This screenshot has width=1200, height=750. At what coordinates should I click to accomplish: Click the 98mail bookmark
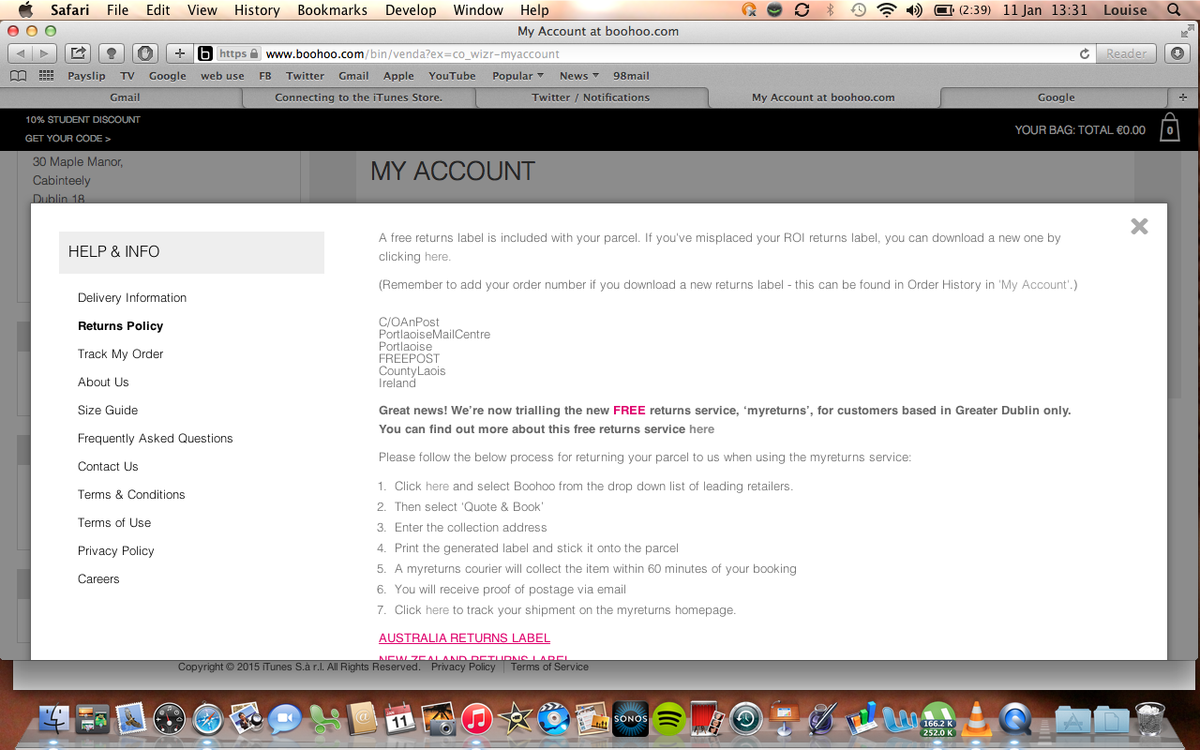631,75
